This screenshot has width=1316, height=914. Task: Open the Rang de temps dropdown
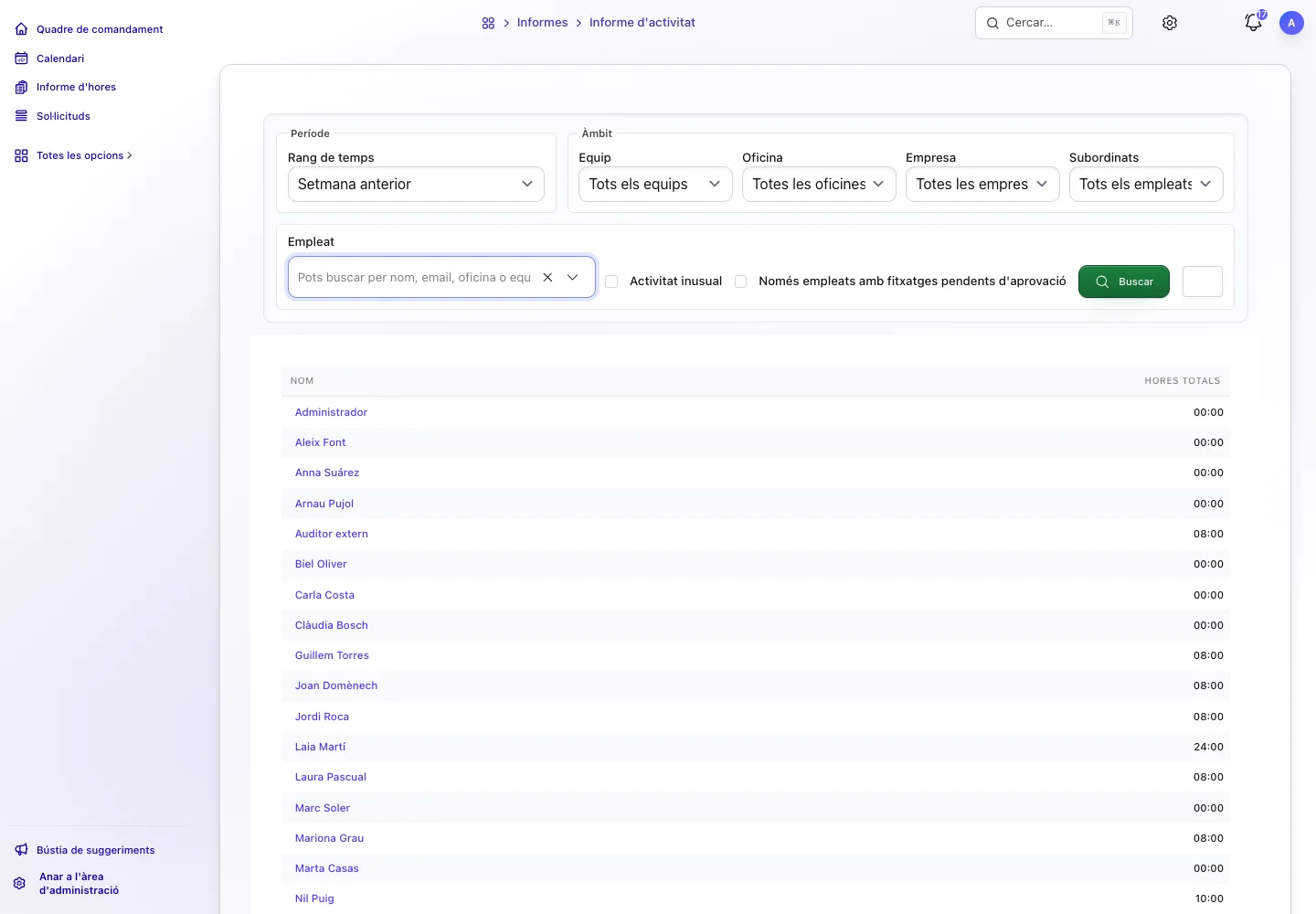[x=416, y=184]
